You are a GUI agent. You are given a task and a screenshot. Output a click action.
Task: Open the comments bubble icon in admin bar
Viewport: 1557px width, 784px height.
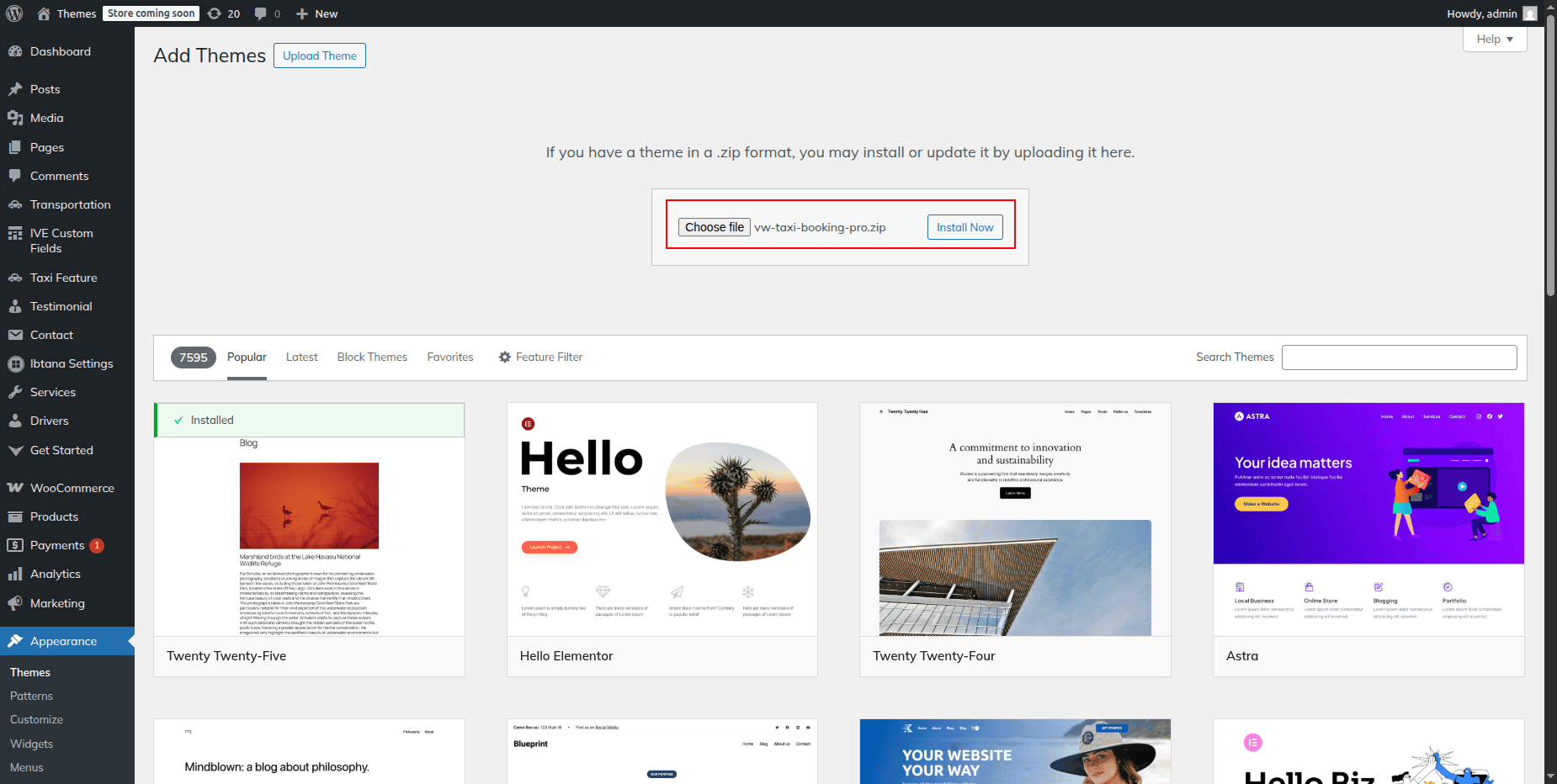point(262,13)
